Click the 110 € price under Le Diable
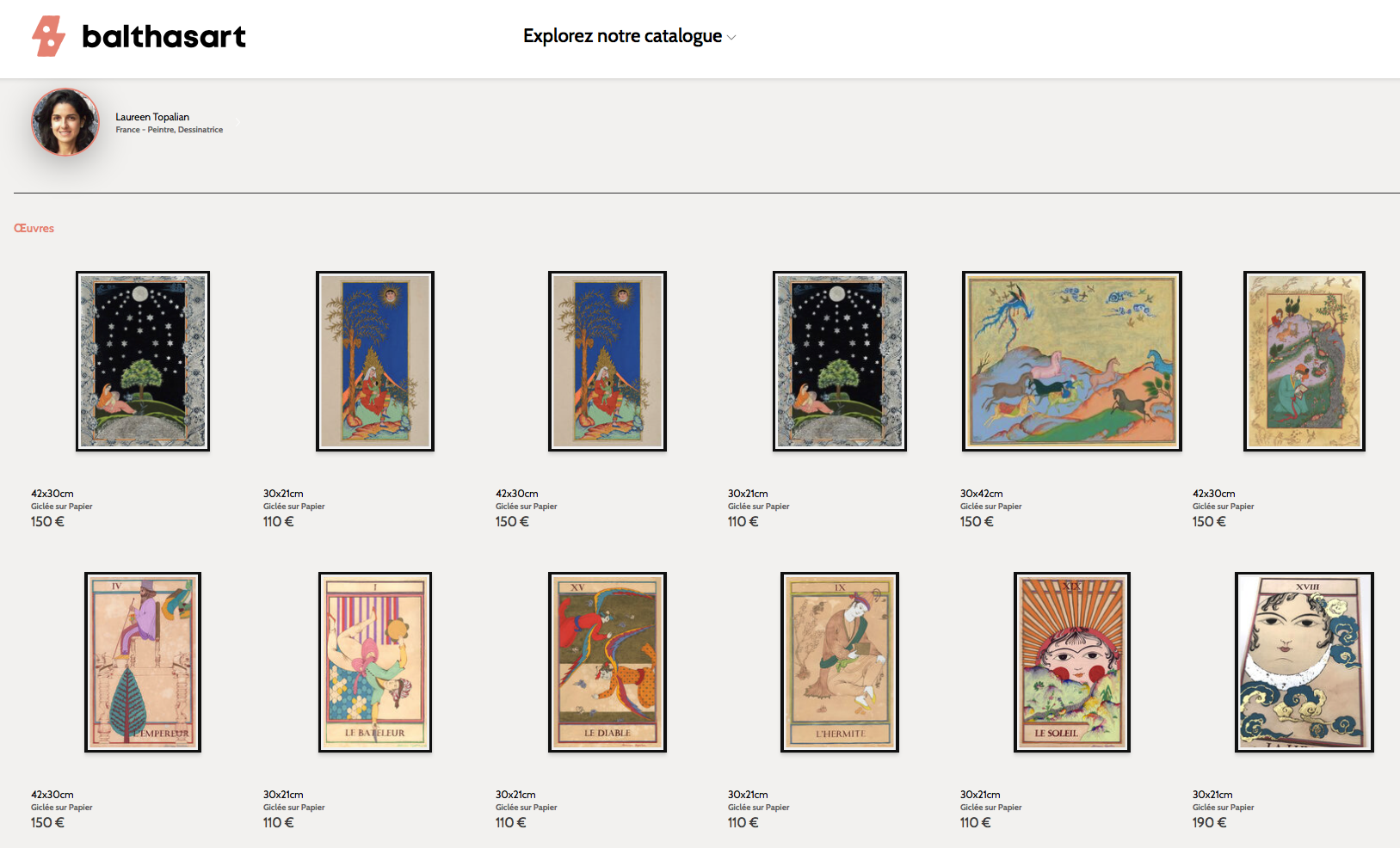The image size is (1400, 848). pyautogui.click(x=510, y=823)
